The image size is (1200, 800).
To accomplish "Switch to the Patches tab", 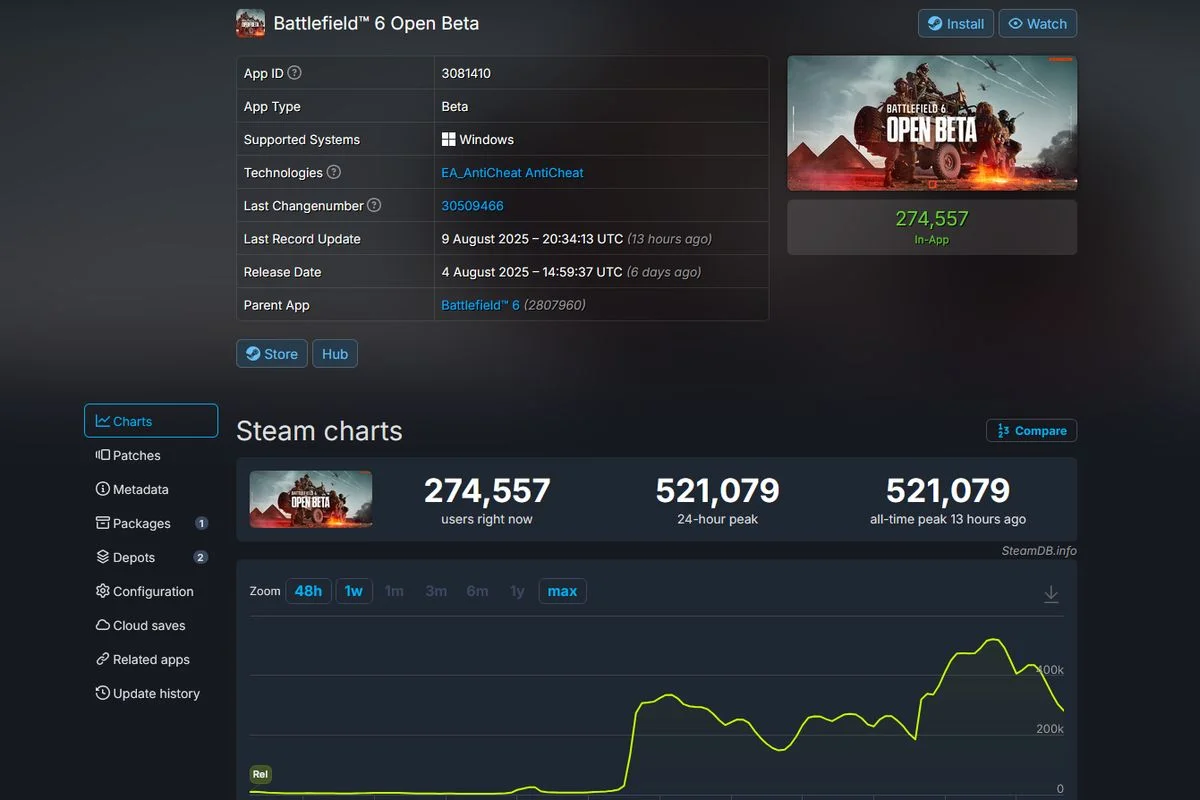I will 136,456.
